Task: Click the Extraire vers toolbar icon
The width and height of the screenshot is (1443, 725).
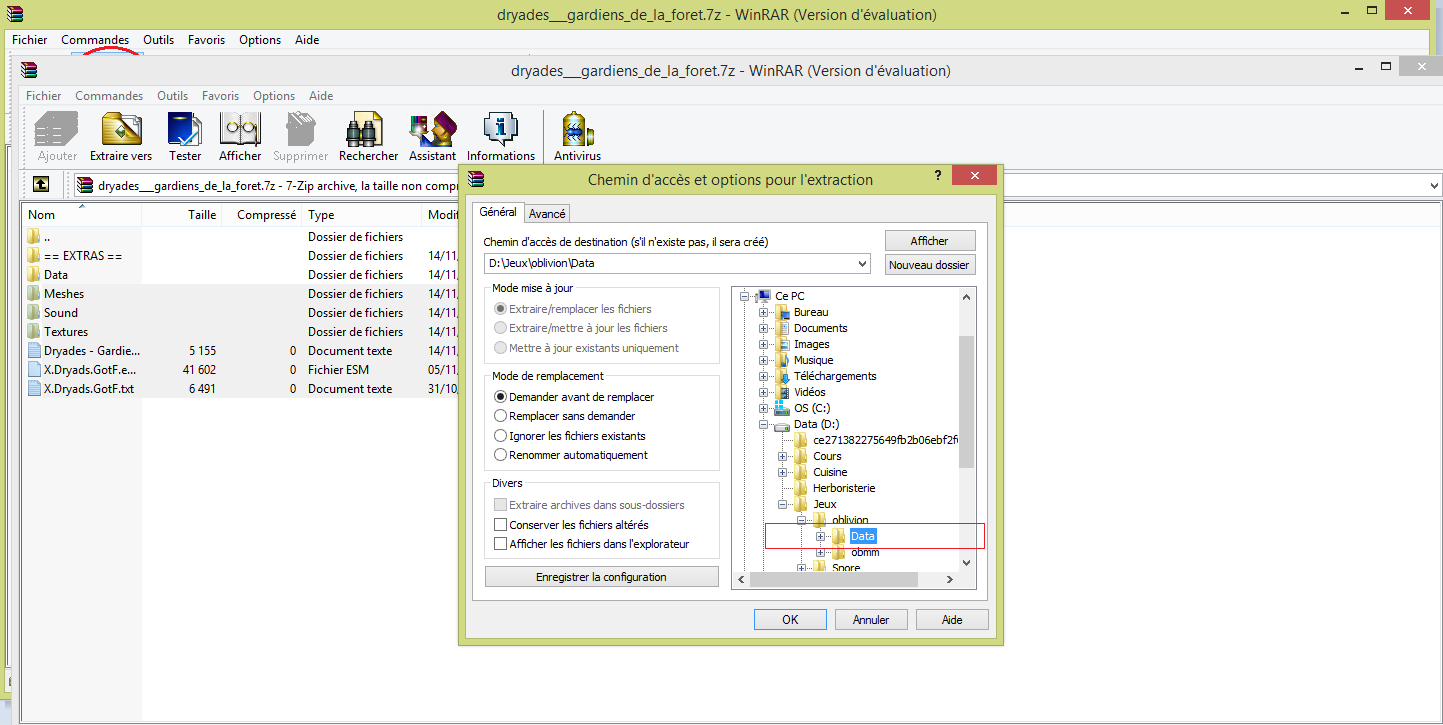Action: [x=121, y=129]
